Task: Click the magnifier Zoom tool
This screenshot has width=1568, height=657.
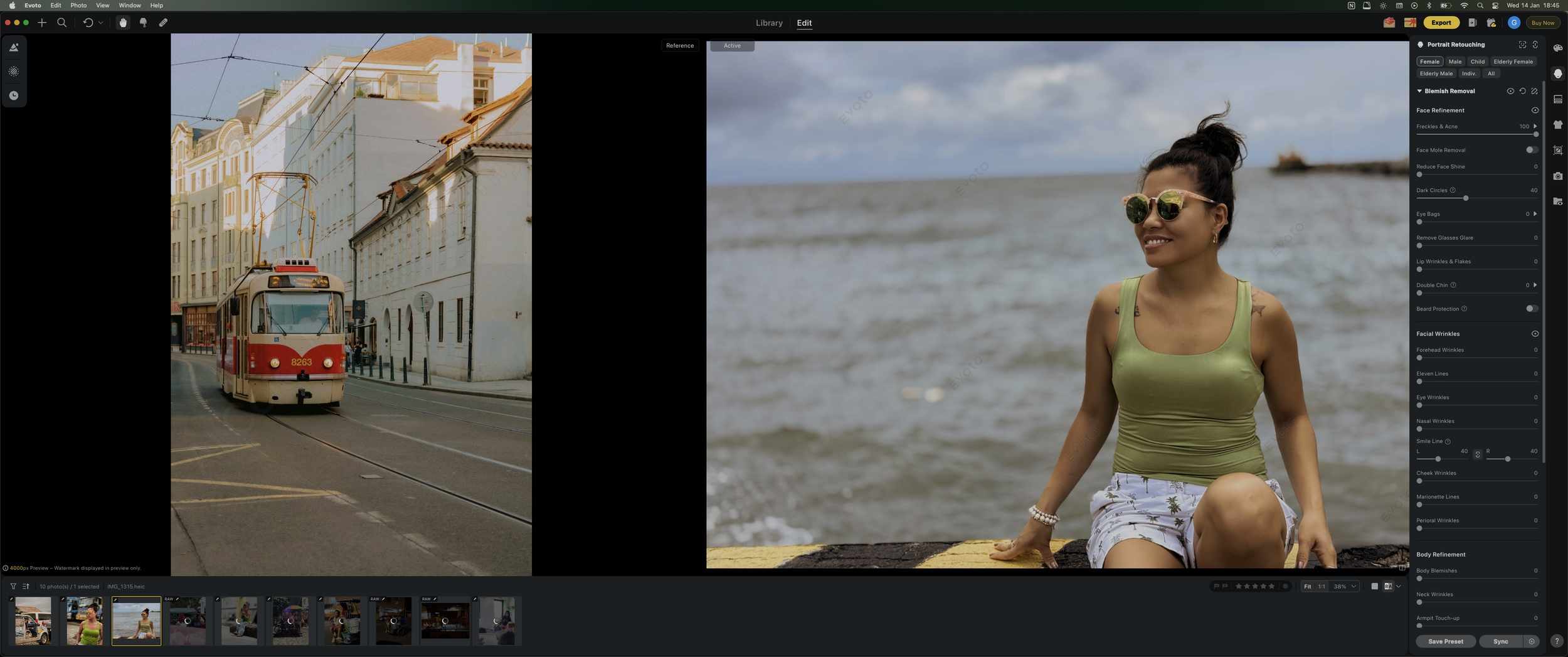Action: coord(61,23)
